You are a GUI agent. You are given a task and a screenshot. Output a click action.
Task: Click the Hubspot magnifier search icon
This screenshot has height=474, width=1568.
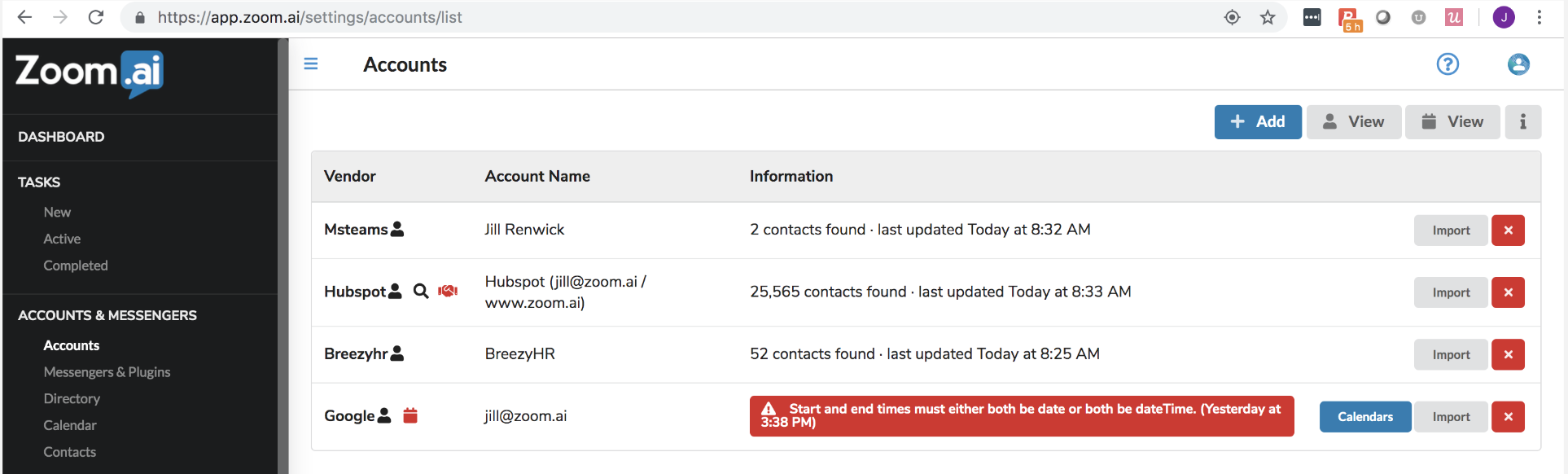pos(421,292)
